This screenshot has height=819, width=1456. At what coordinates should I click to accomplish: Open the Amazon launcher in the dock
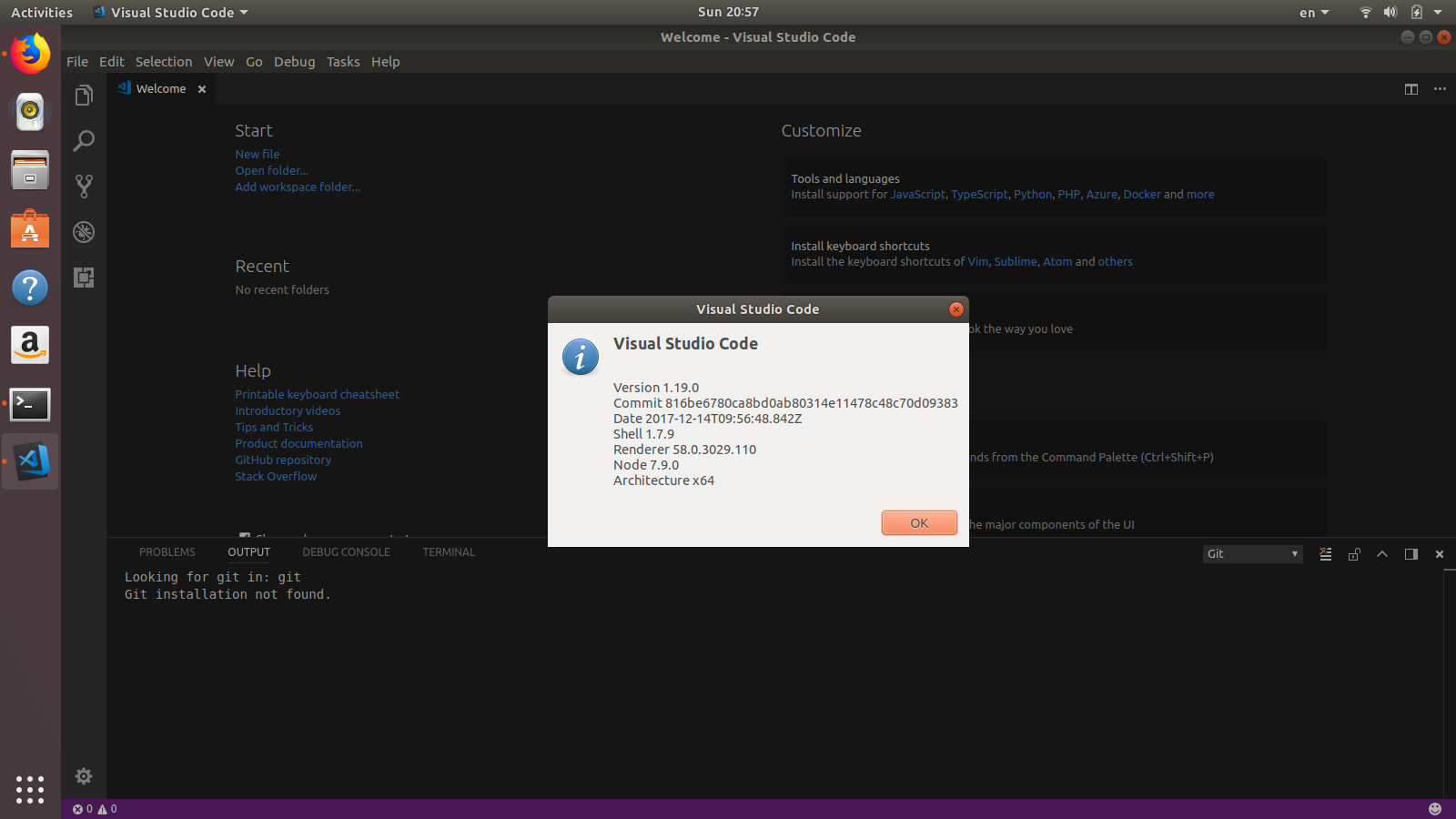pyautogui.click(x=30, y=345)
